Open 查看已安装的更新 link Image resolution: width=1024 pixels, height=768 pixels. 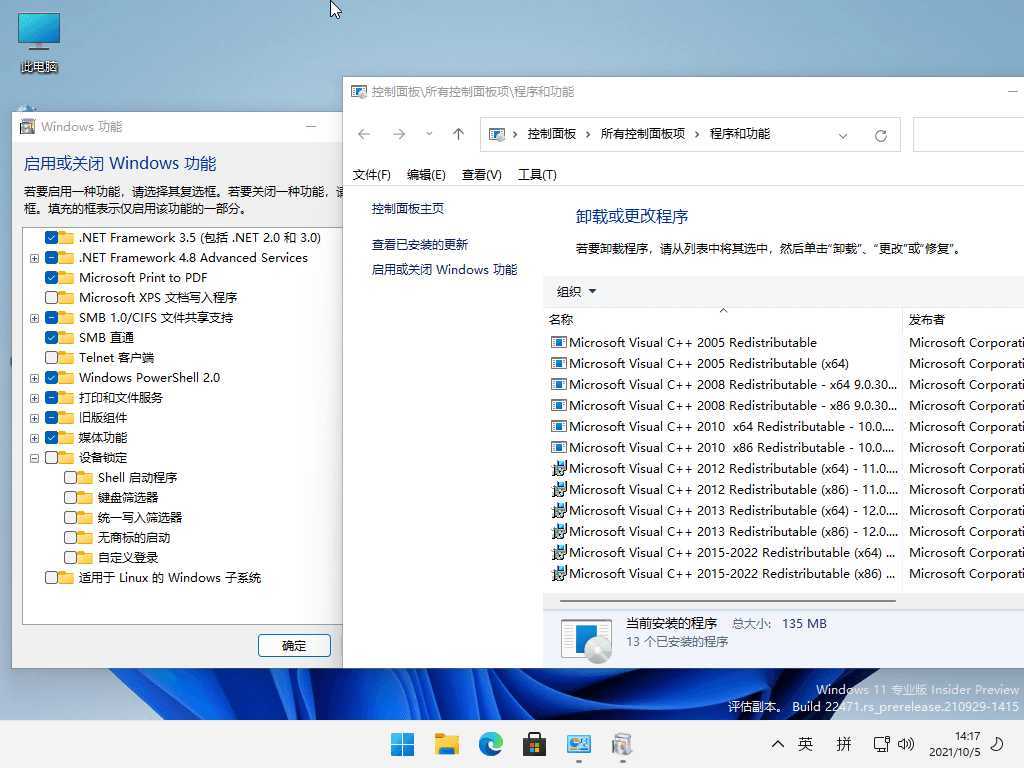coord(419,244)
